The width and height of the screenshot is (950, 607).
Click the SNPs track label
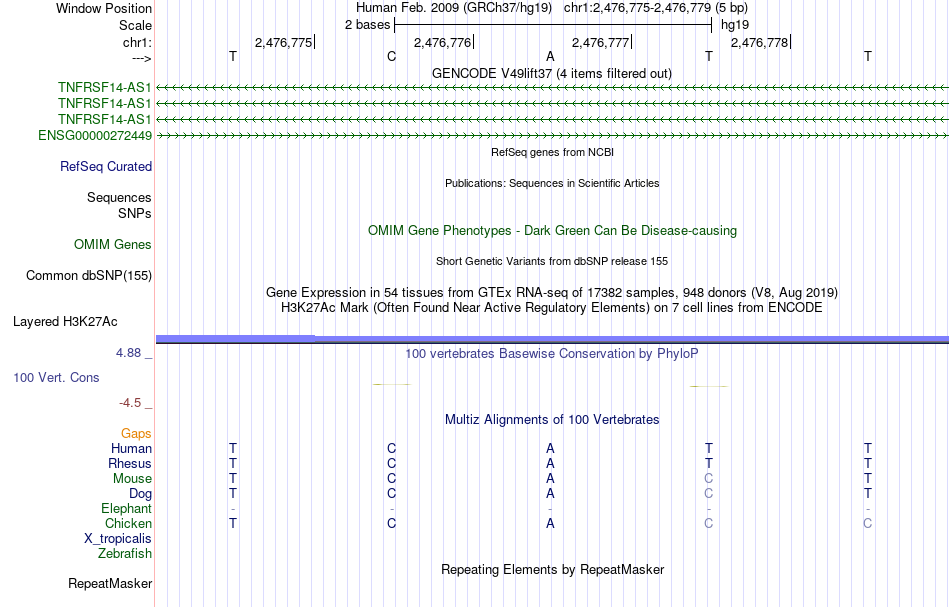(135, 213)
